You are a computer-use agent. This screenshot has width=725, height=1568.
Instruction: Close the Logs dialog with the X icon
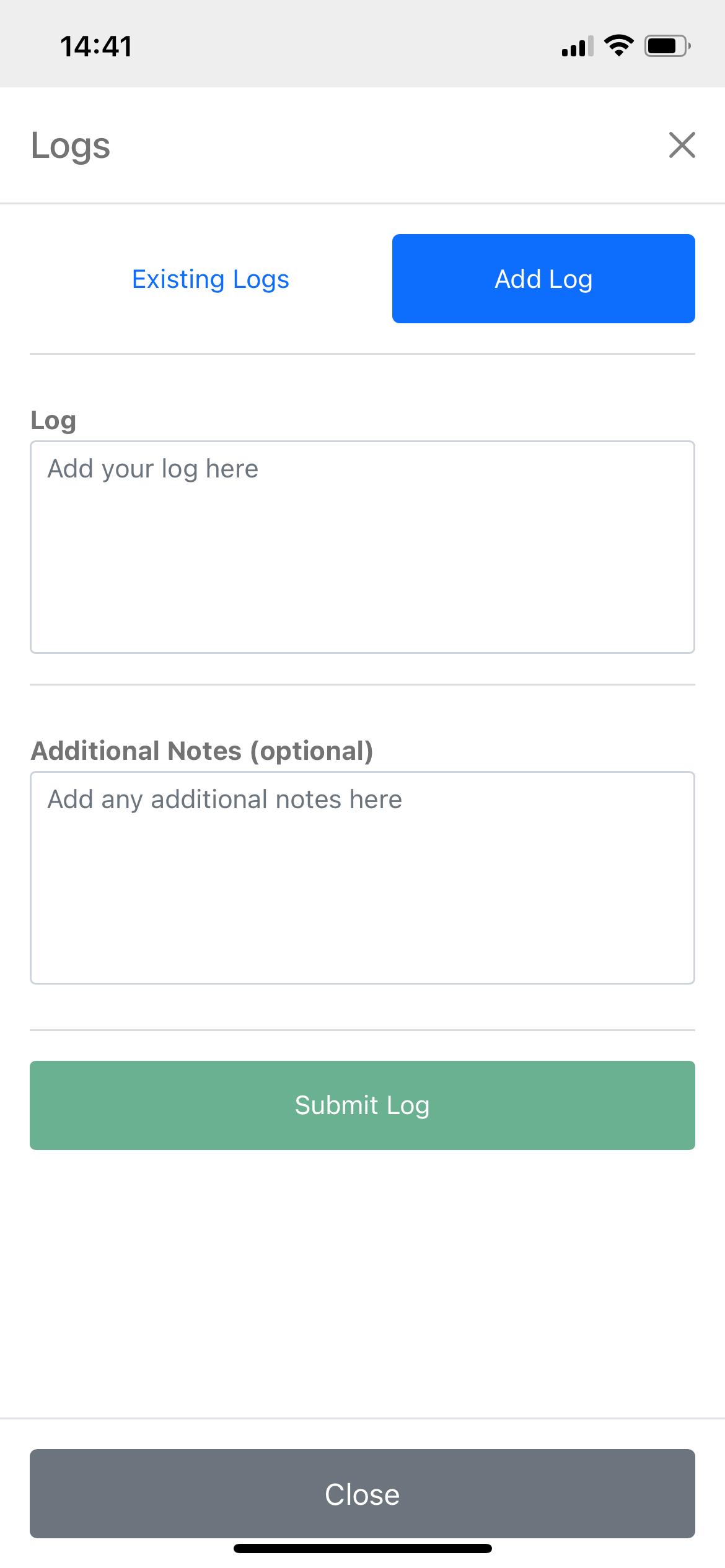(682, 146)
